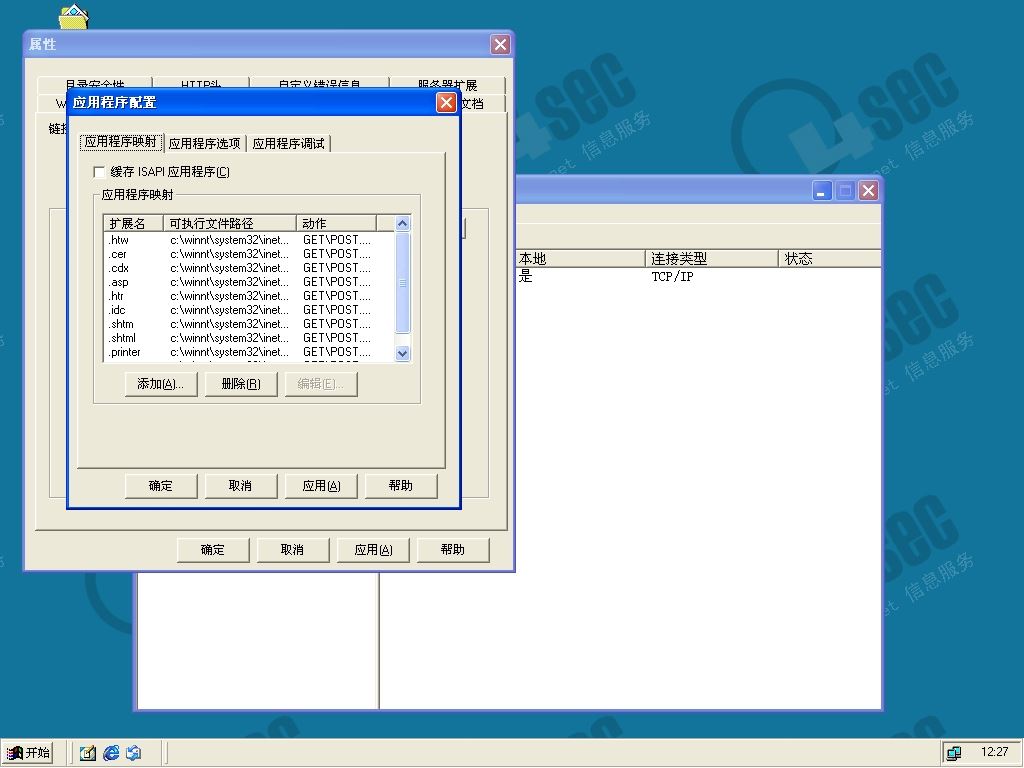Switch to the 应用程序选项 tab

click(x=204, y=143)
